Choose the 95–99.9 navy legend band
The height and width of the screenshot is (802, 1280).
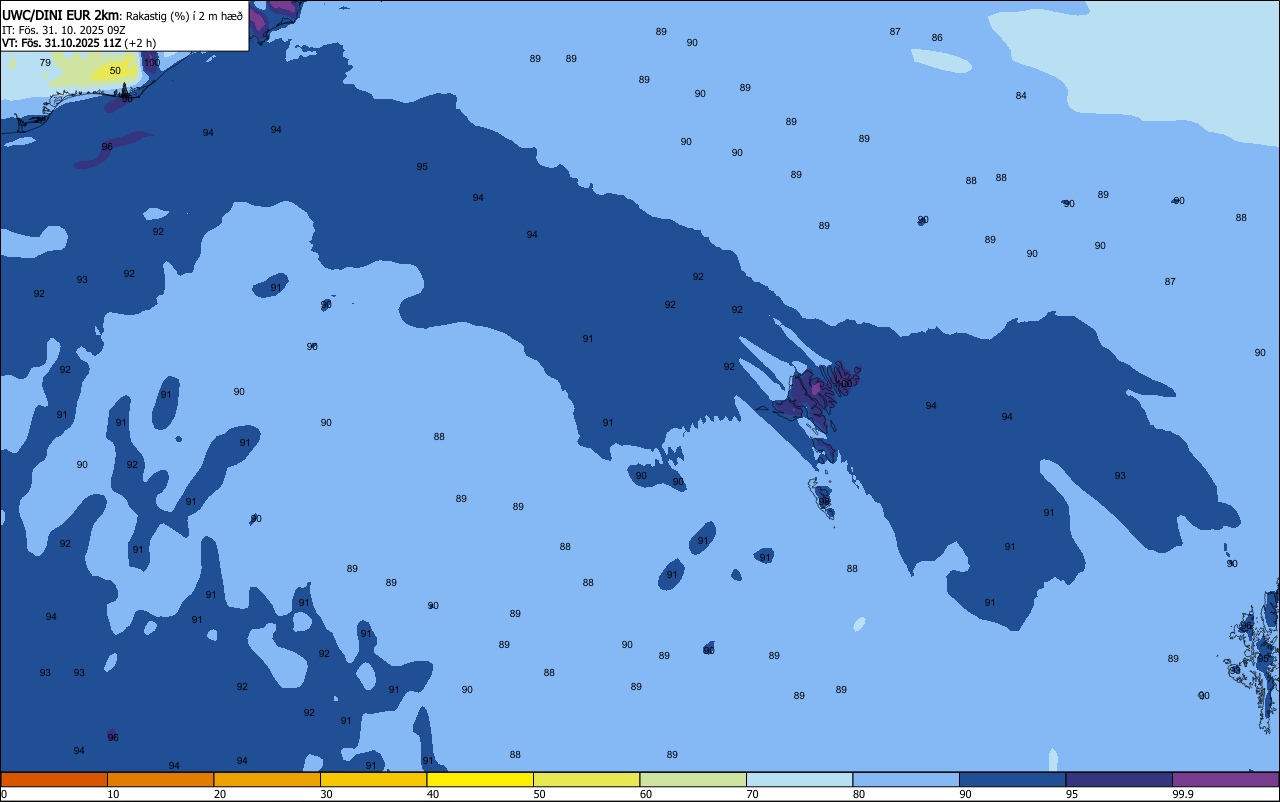point(1119,779)
